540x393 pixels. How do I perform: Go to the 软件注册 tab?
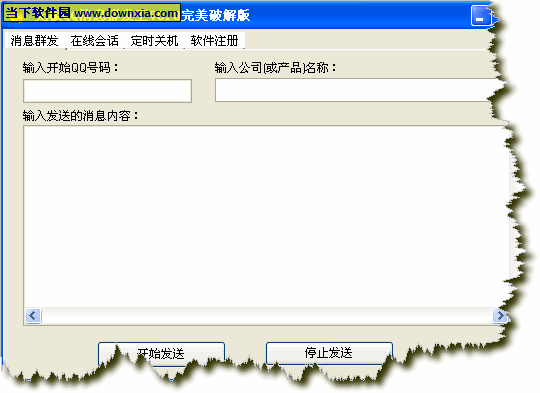click(x=214, y=41)
